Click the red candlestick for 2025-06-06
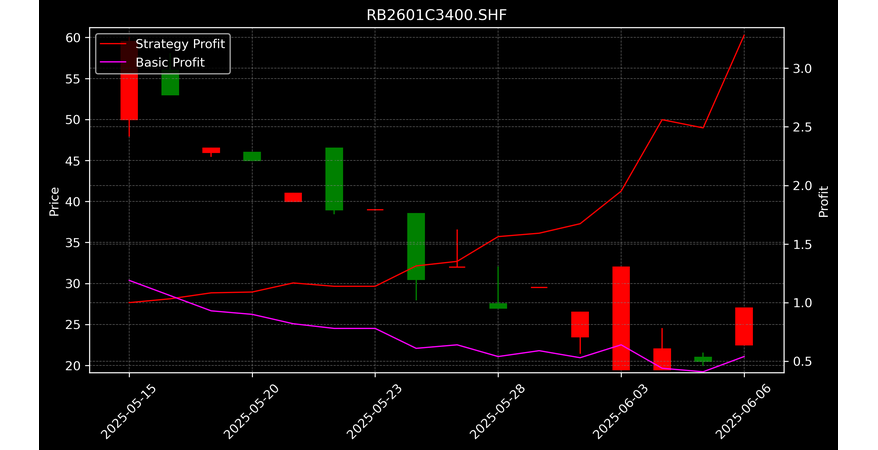878x450 pixels. [x=744, y=327]
